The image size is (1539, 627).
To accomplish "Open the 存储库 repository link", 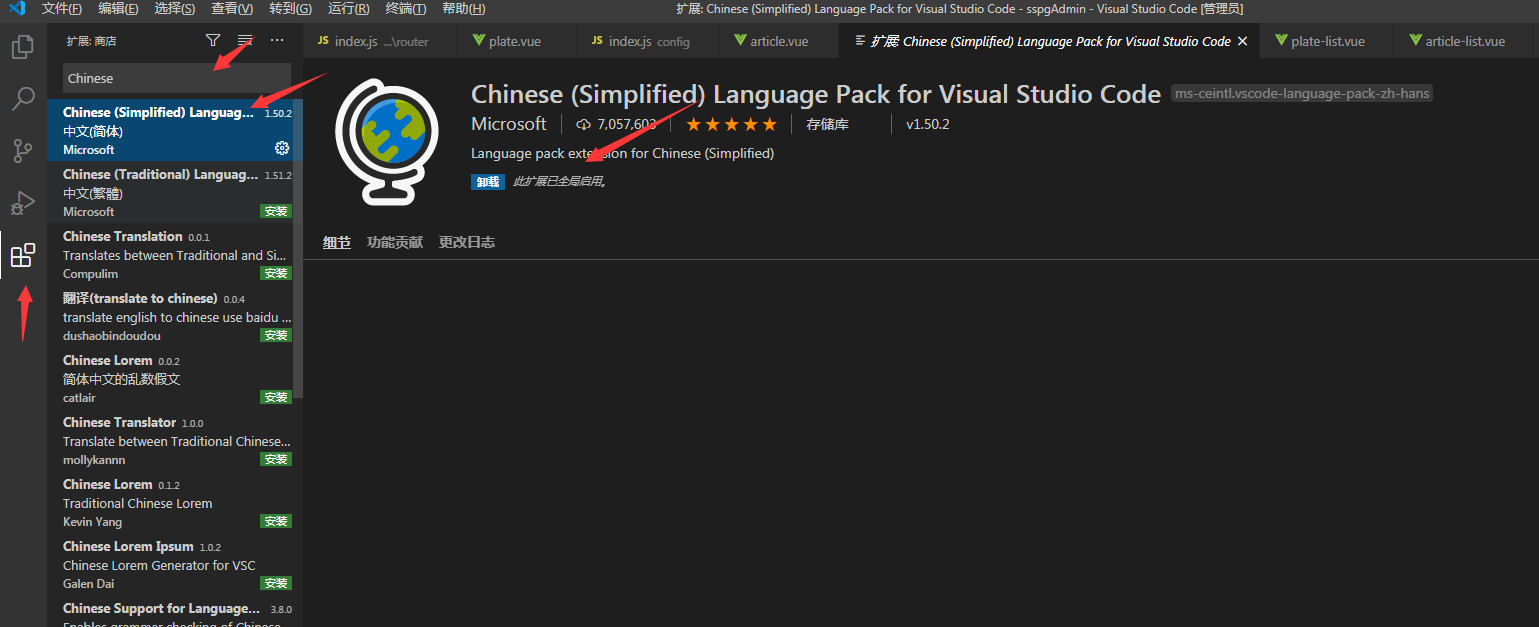I will click(828, 124).
